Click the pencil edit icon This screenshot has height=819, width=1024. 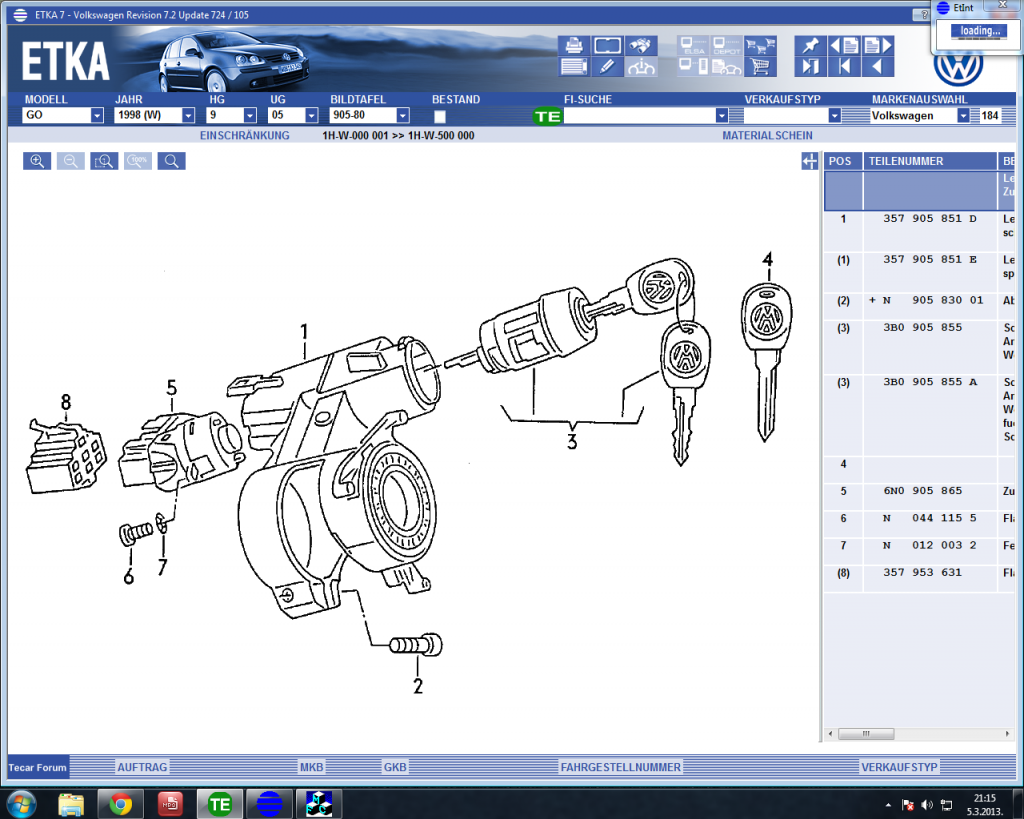607,66
